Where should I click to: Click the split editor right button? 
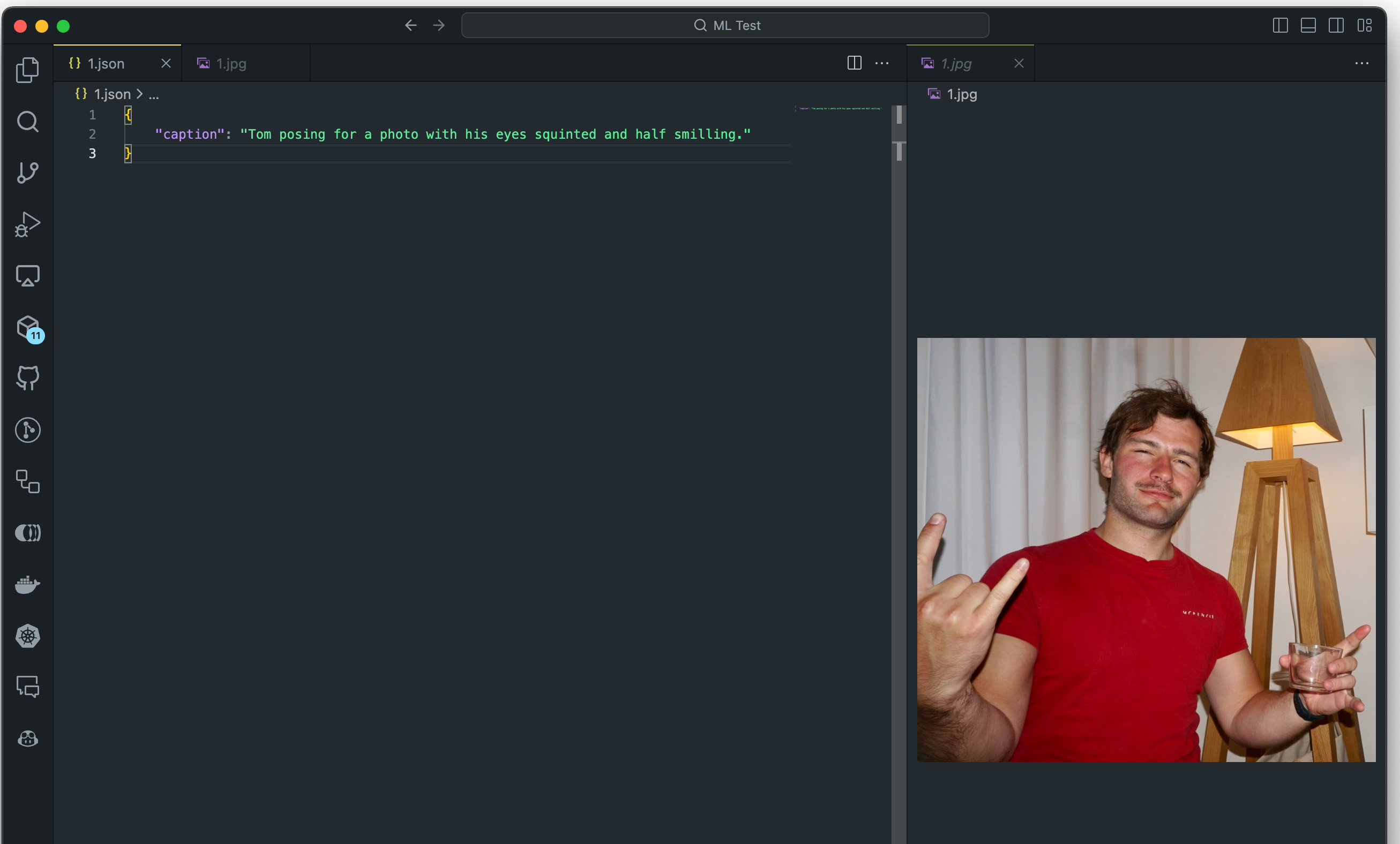click(854, 63)
